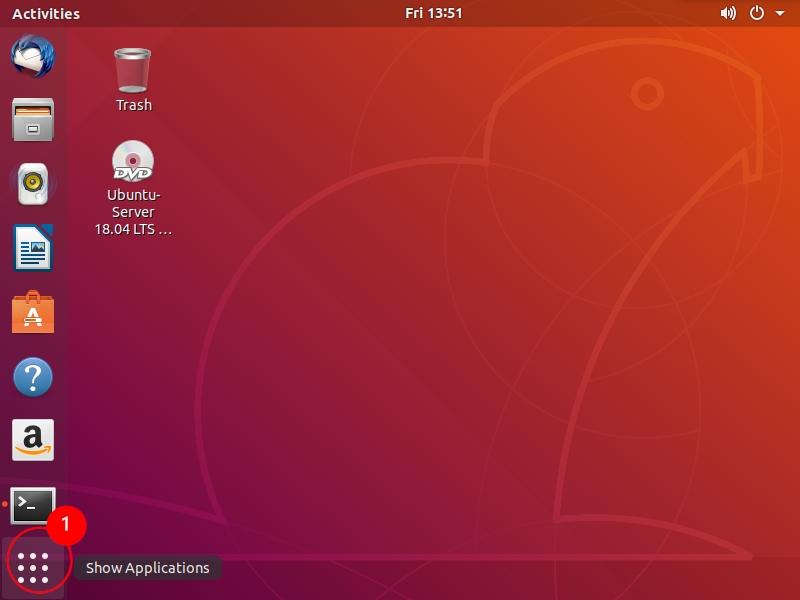Open Ubuntu Software store
Screen dimensions: 800x600
[32, 313]
